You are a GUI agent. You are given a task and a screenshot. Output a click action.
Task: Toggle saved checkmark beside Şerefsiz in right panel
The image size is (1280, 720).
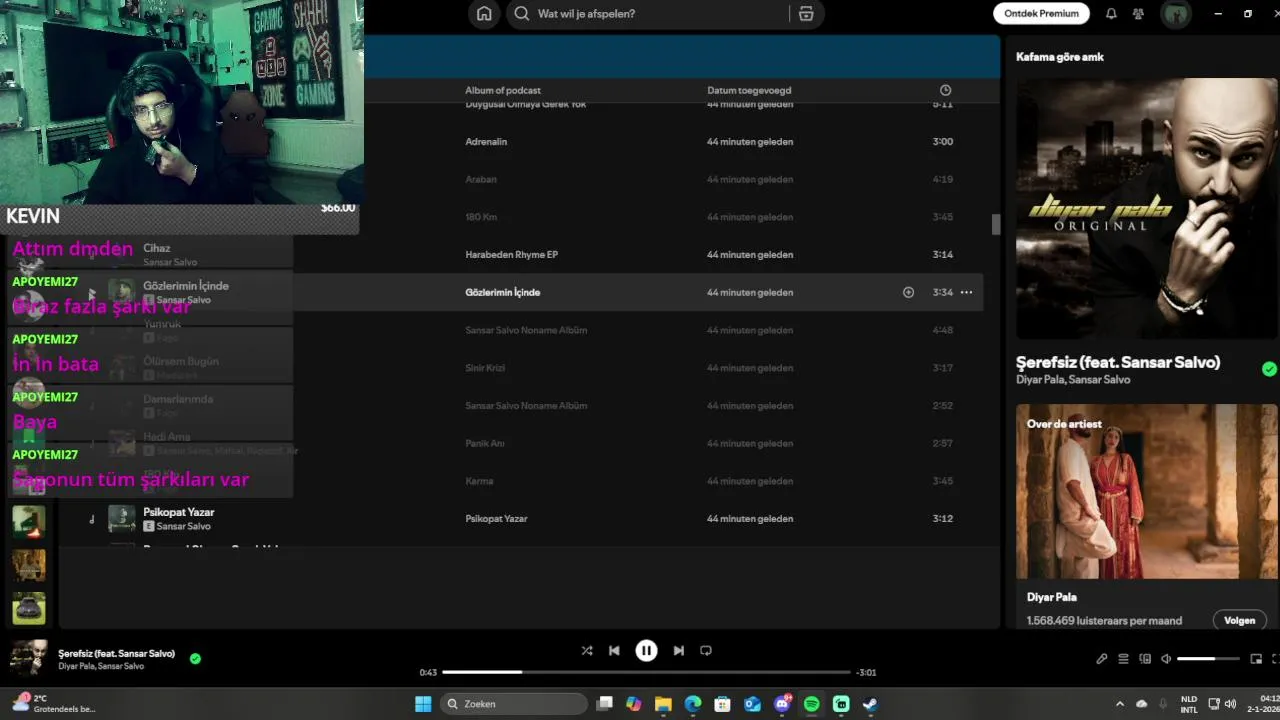pos(1269,369)
